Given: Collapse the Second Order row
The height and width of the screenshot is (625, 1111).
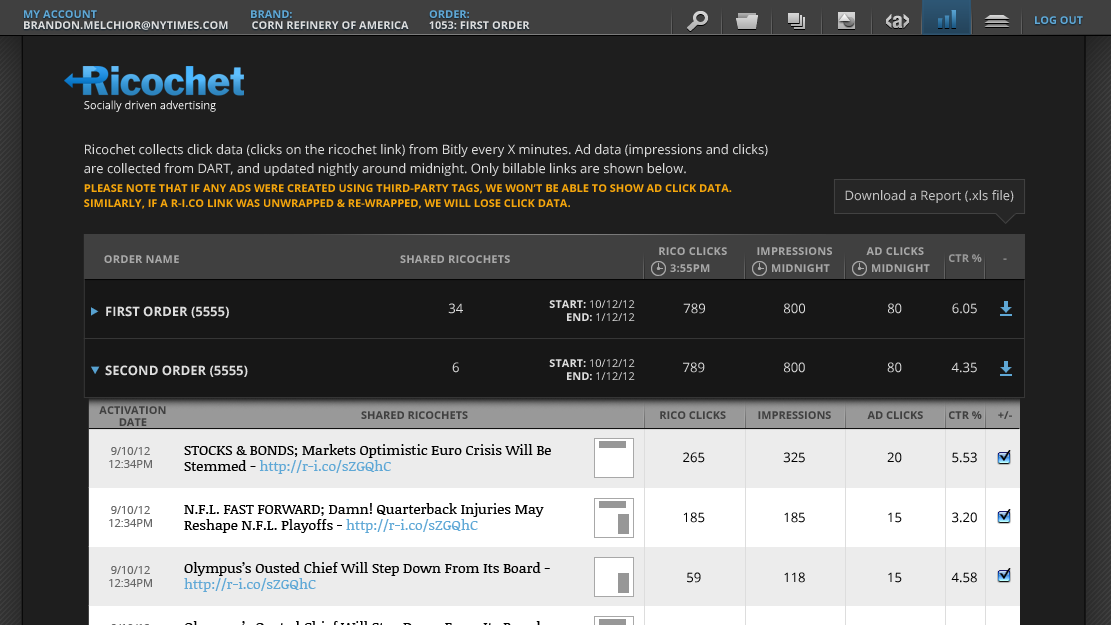Looking at the screenshot, I should [94, 370].
